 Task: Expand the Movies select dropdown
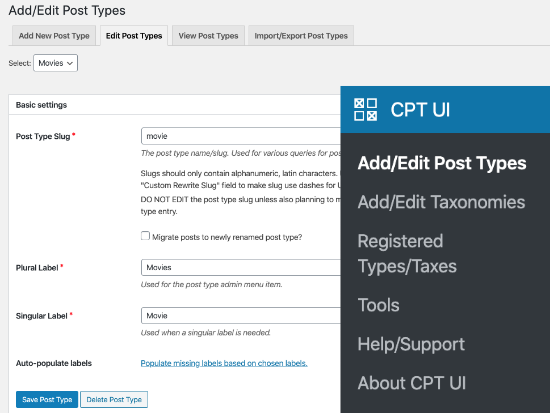[x=55, y=63]
